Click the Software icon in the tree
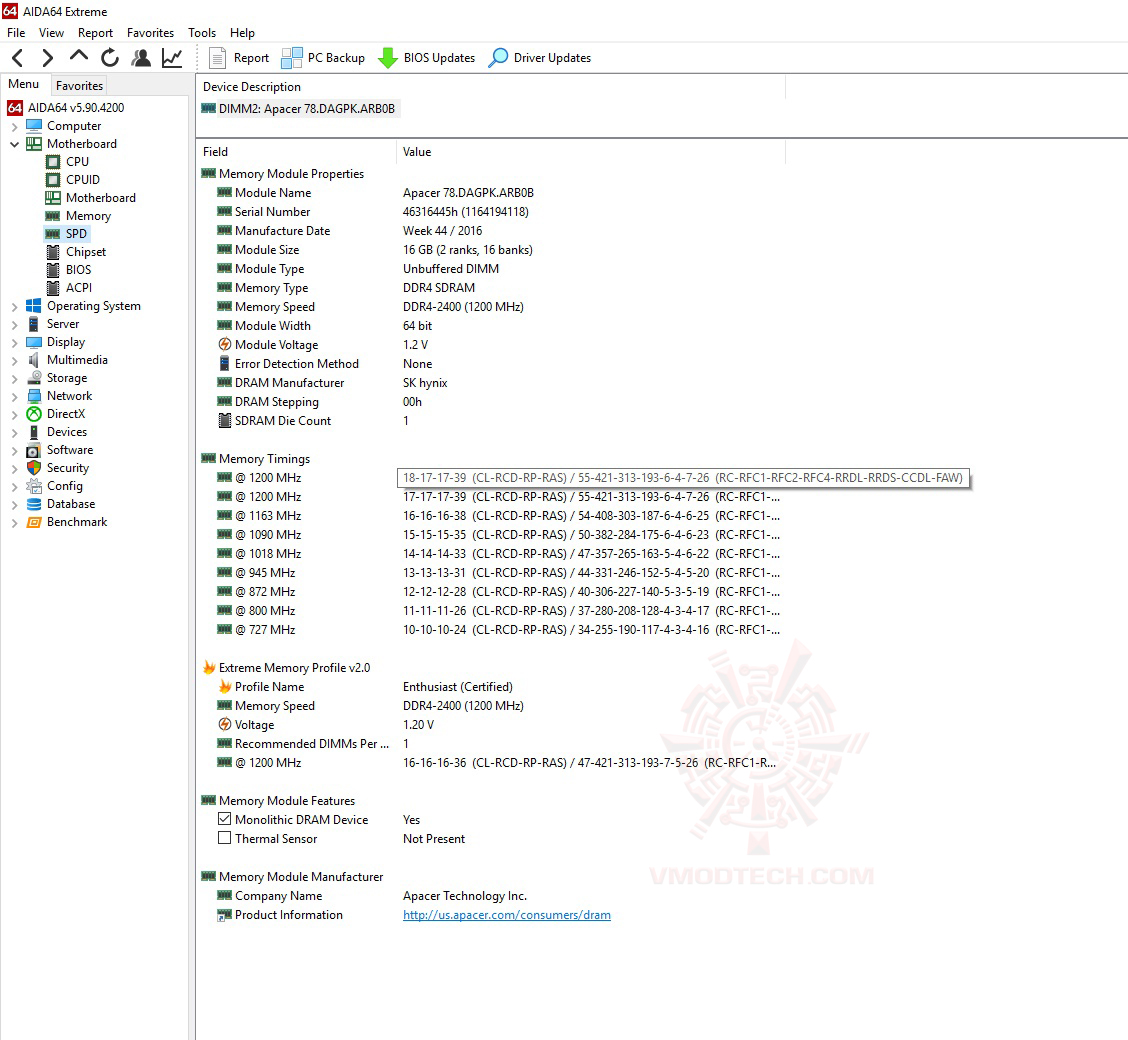Viewport: 1128px width, 1040px height. (34, 450)
